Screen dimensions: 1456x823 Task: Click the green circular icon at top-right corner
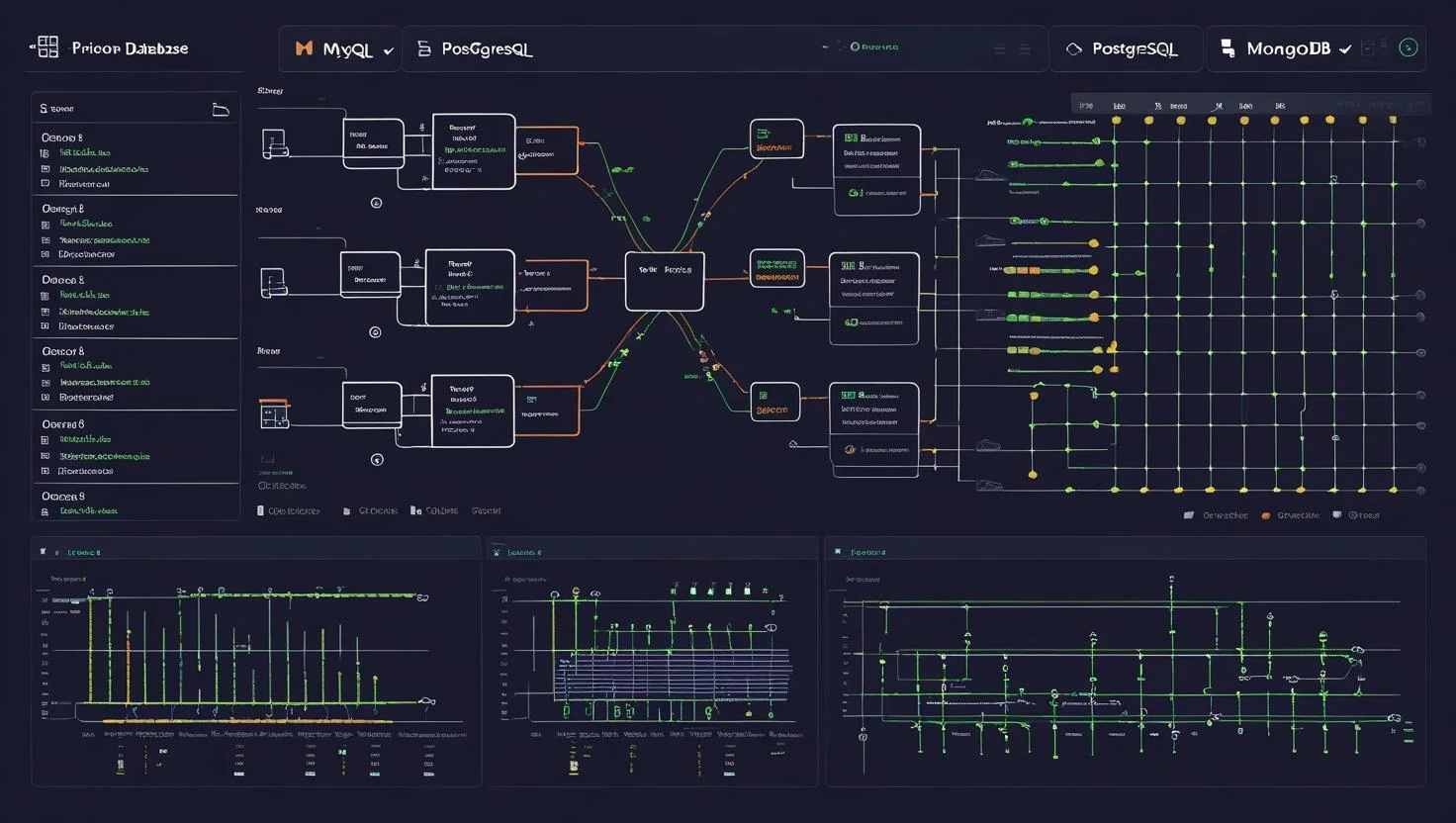1410,47
